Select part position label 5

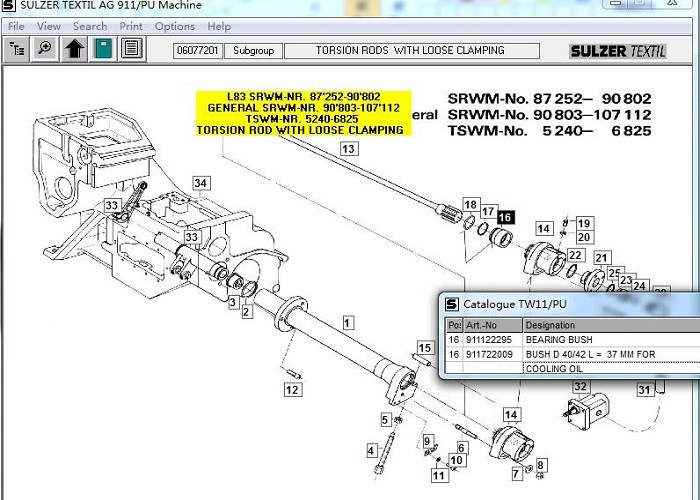386,420
